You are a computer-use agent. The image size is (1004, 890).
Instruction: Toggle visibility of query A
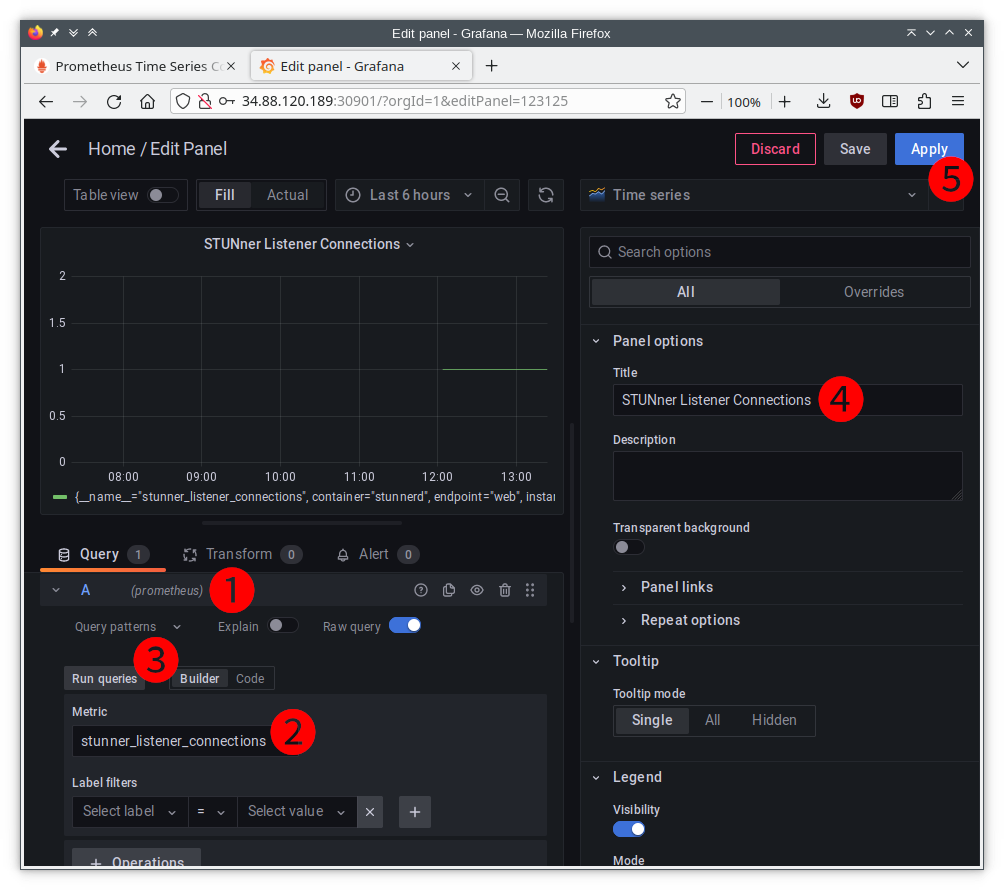pos(477,590)
